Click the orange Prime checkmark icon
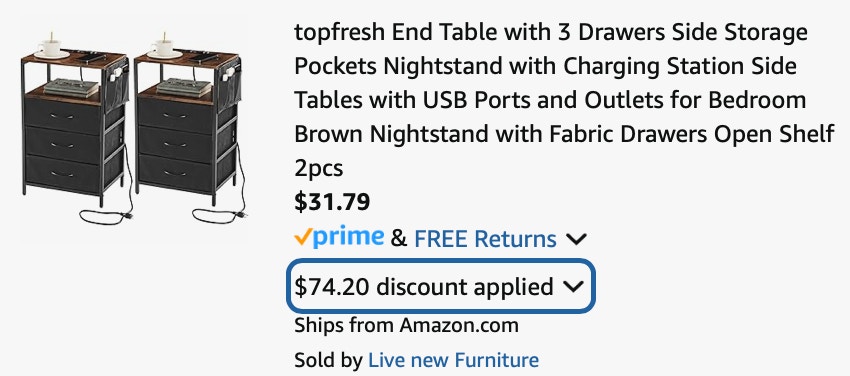Screen dimensions: 850x376 (302, 237)
